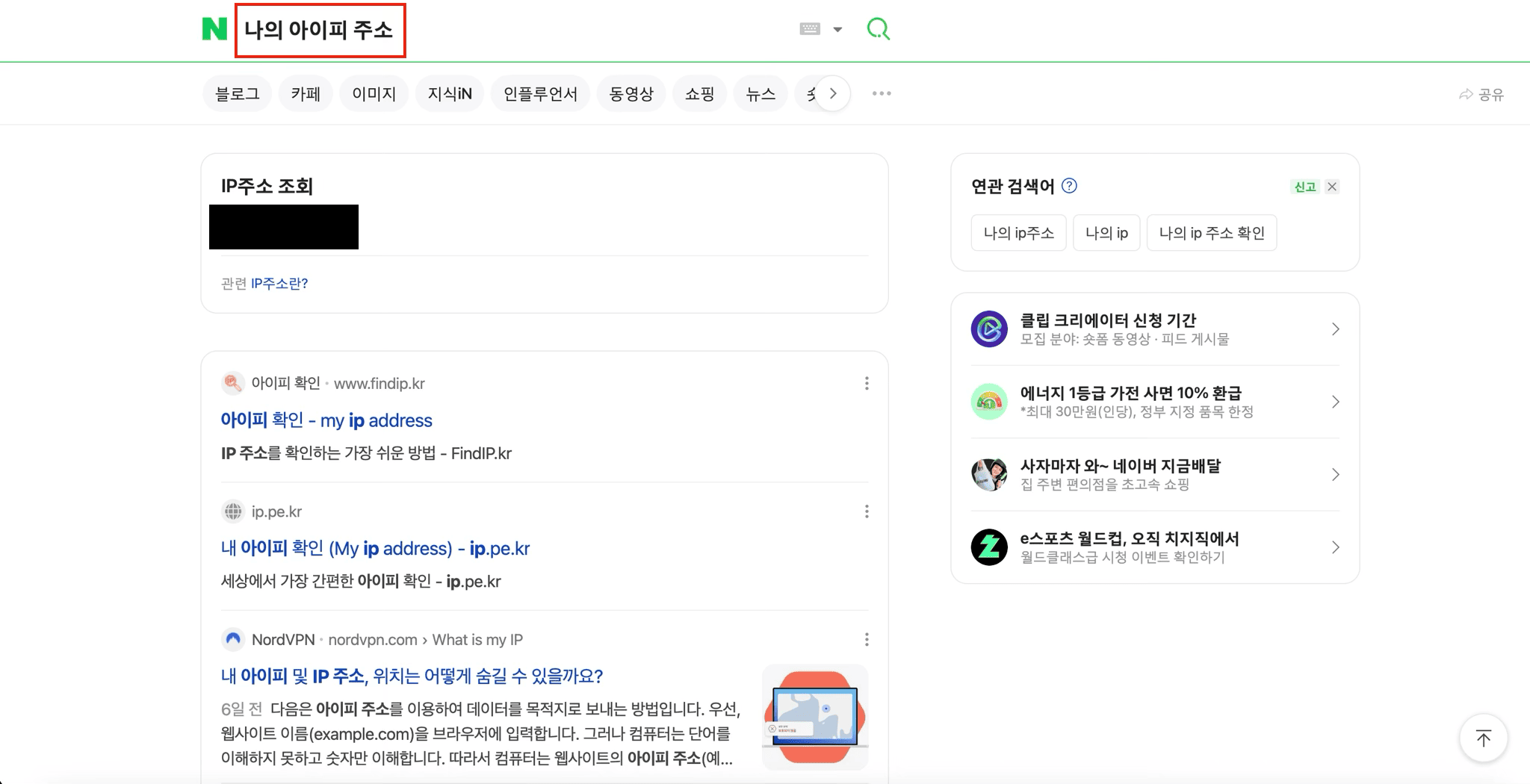
Task: Close the 연관 검색어 panel
Action: pyautogui.click(x=1332, y=187)
